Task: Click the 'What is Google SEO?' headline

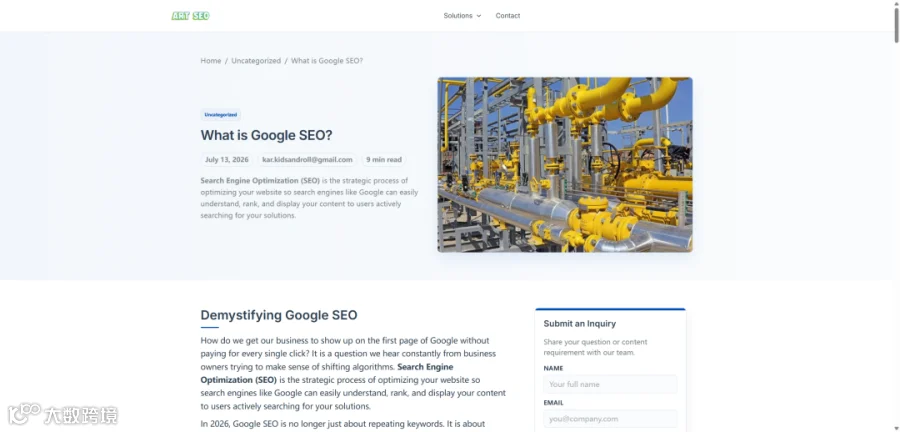Action: (266, 135)
